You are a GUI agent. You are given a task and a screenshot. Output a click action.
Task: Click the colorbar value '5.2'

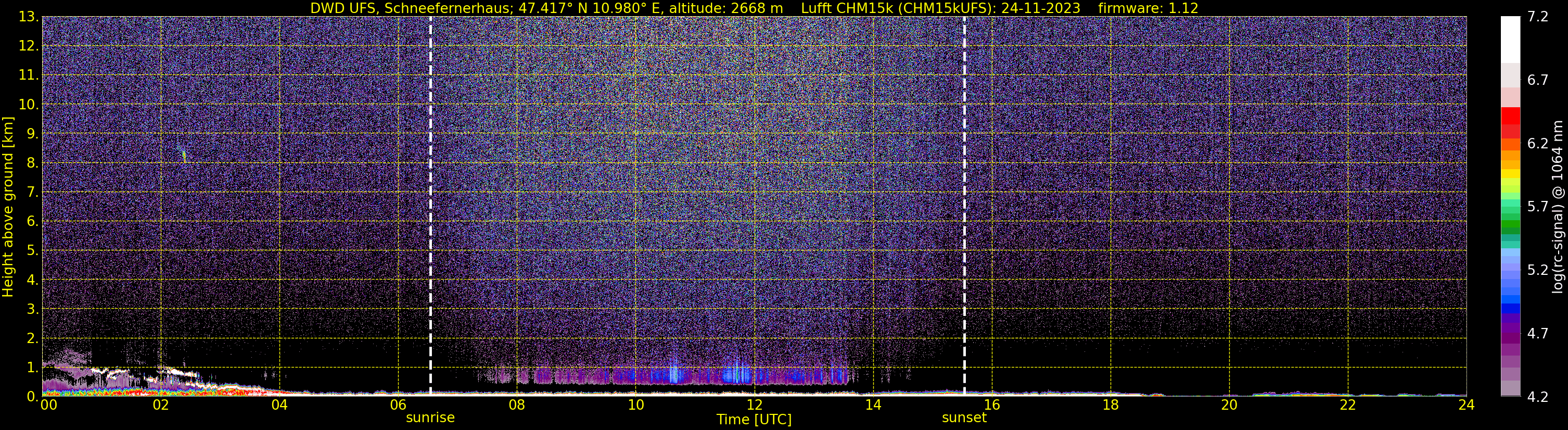[x=1538, y=270]
